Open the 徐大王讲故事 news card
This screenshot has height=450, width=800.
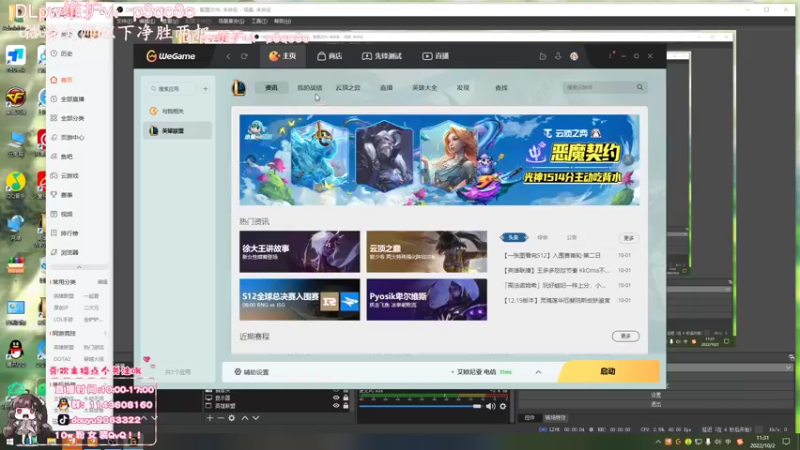[x=299, y=252]
